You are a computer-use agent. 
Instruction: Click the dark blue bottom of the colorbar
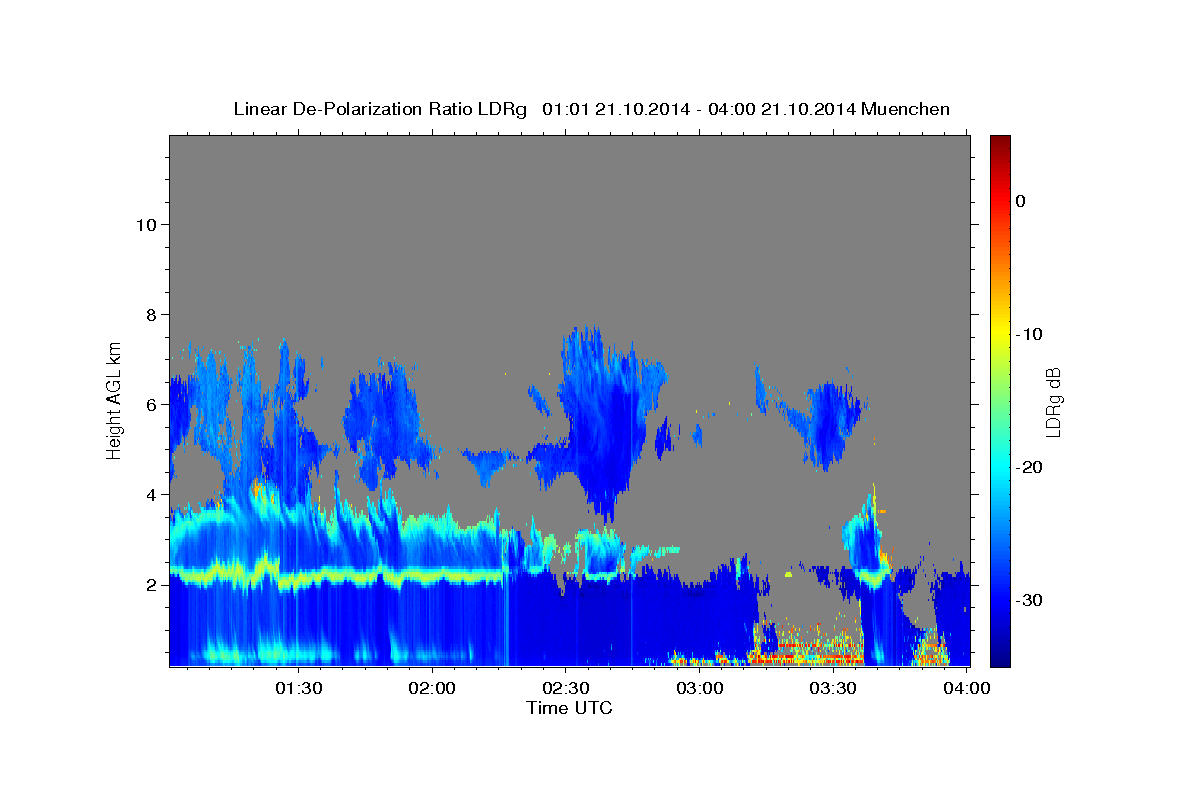pyautogui.click(x=1000, y=655)
